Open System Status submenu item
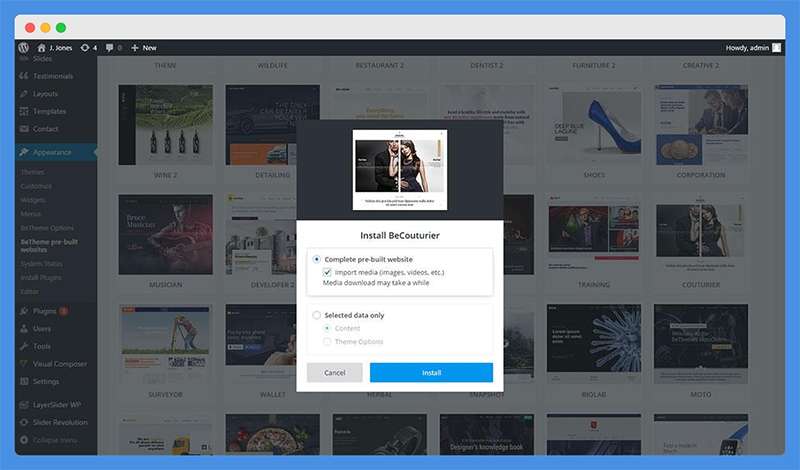Viewport: 800px width, 470px height. (41, 263)
